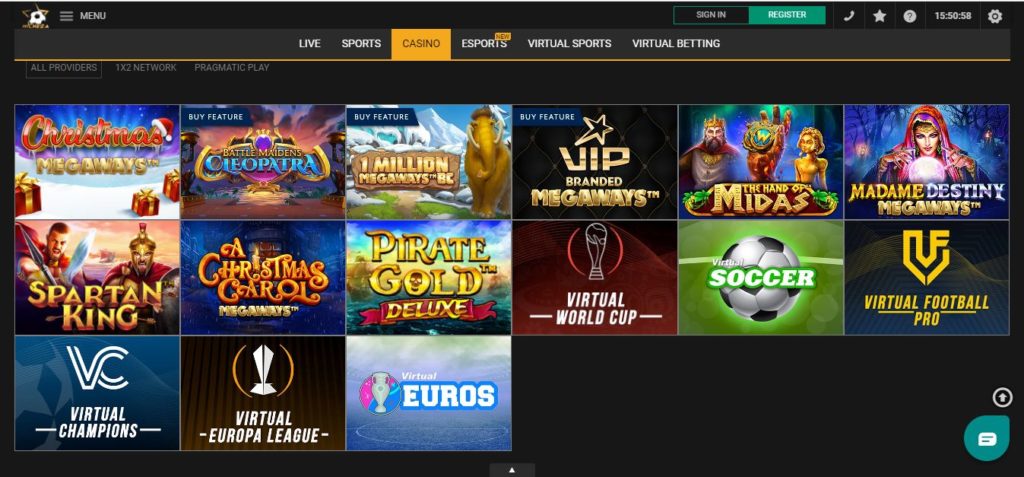The height and width of the screenshot is (477, 1024).
Task: Open Virtual World Cup game
Action: [595, 278]
